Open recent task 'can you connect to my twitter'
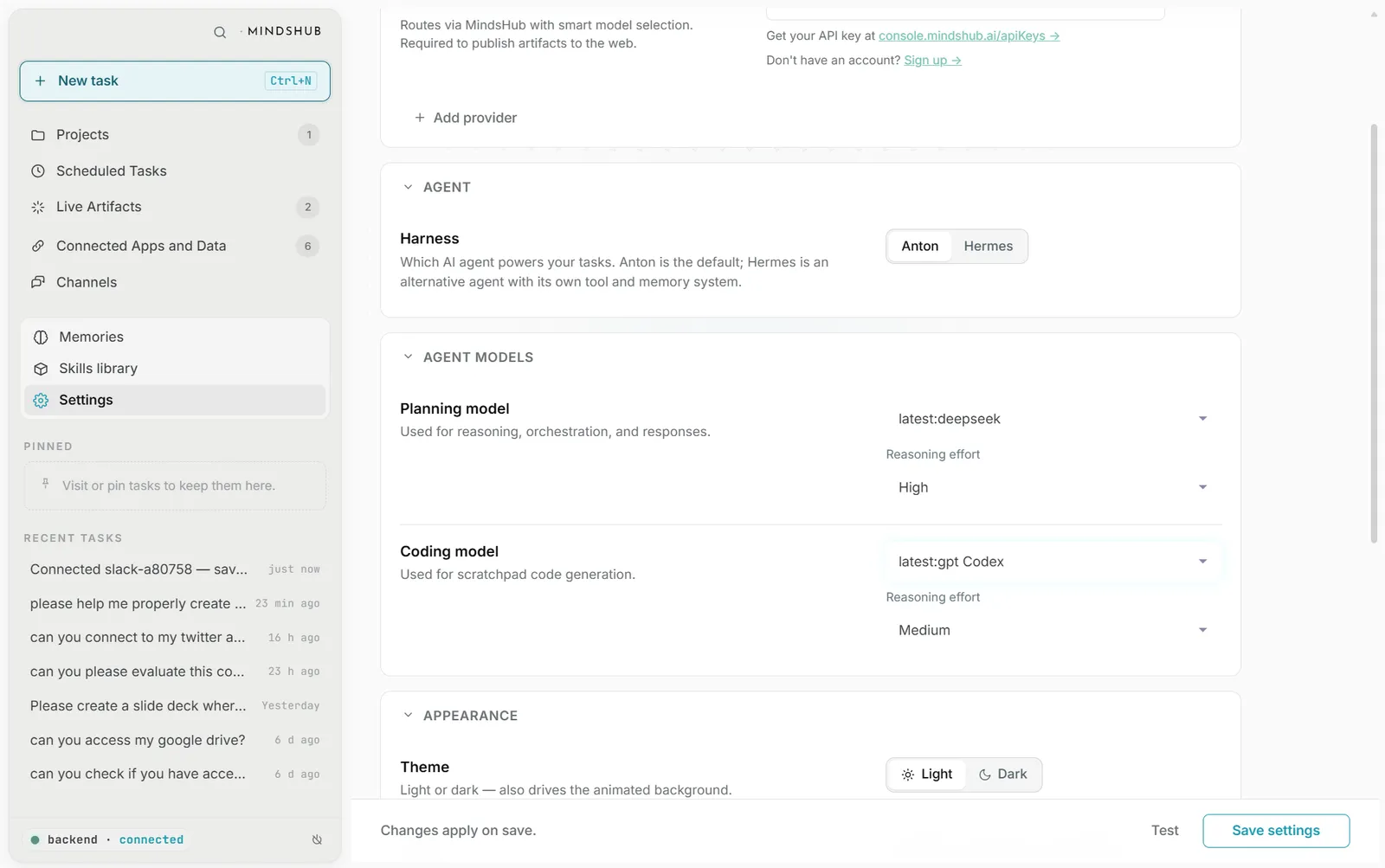The height and width of the screenshot is (868, 1385). (175, 638)
